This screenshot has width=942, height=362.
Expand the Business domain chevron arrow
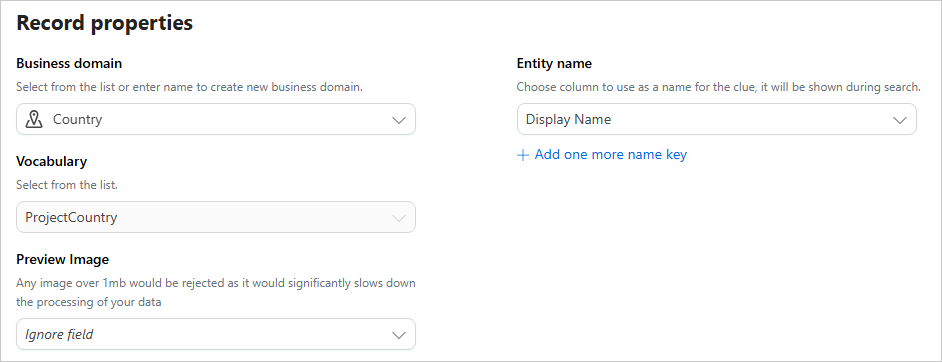399,120
